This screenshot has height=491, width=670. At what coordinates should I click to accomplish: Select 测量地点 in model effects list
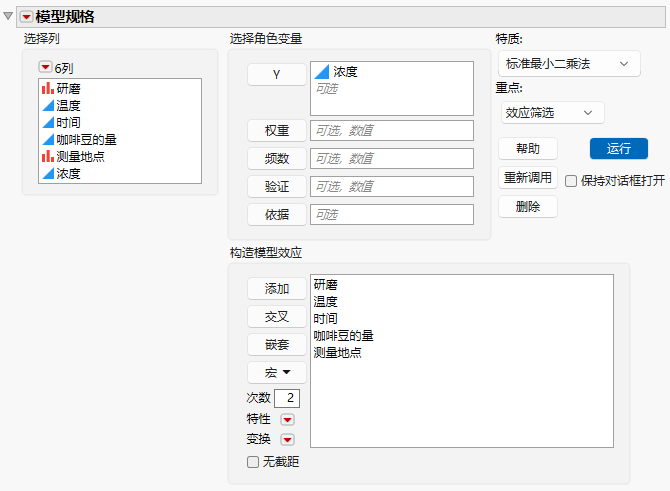coord(338,353)
